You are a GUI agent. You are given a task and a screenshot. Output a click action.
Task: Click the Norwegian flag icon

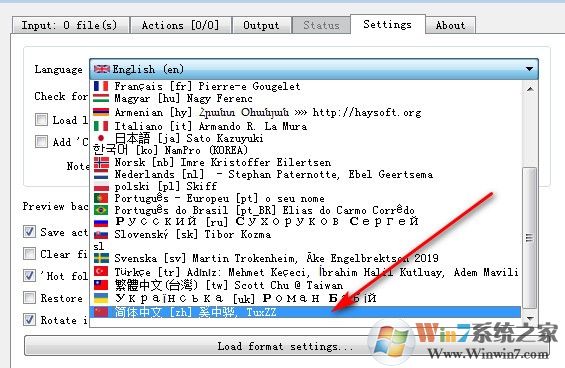[x=101, y=163]
